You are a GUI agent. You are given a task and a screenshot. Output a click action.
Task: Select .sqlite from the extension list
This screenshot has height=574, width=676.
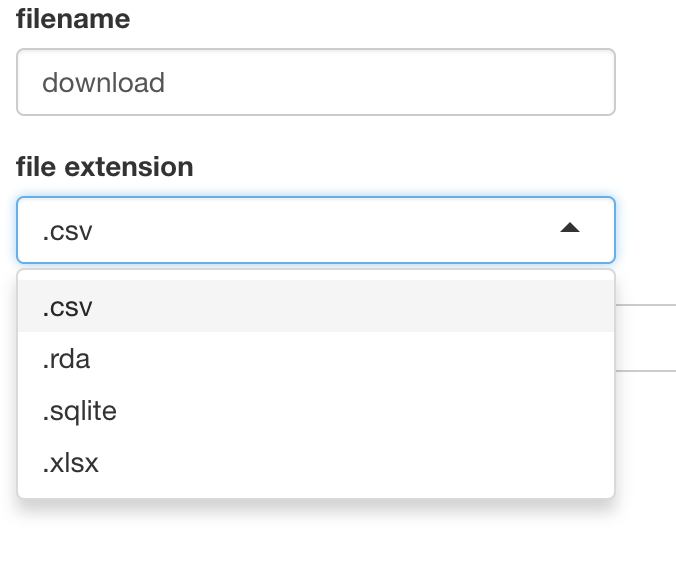click(316, 411)
